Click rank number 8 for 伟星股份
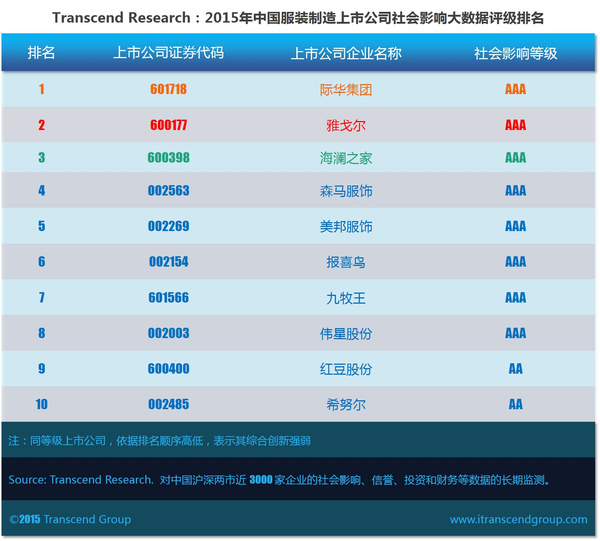Screen dimensions: 600x541 pyautogui.click(x=41, y=333)
